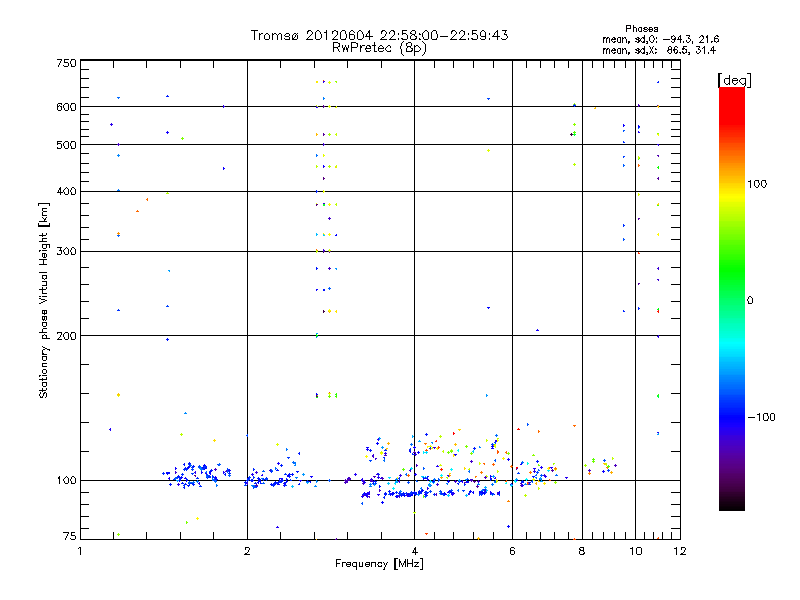Click the plot title 'Tromsø 20120604 22:58:00-22:59:43'
Screen dimensions: 800x600
[379, 35]
